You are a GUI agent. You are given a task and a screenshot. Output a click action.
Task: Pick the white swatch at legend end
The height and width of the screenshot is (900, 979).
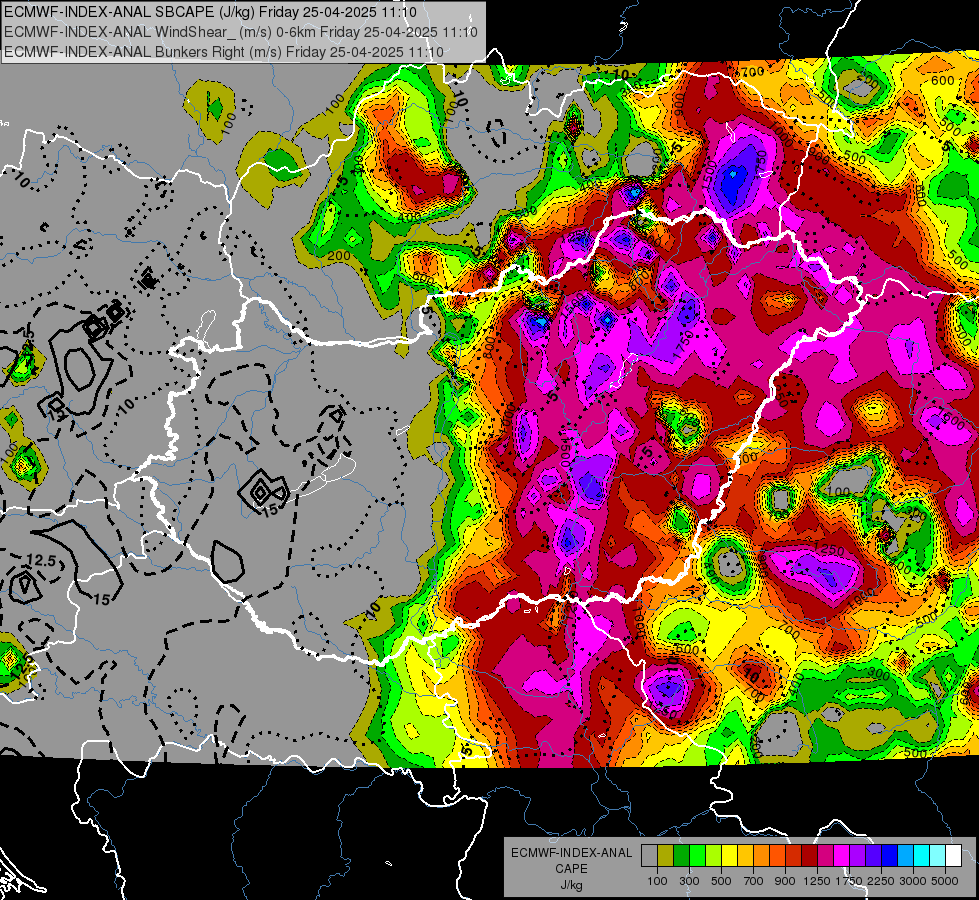[x=953, y=856]
